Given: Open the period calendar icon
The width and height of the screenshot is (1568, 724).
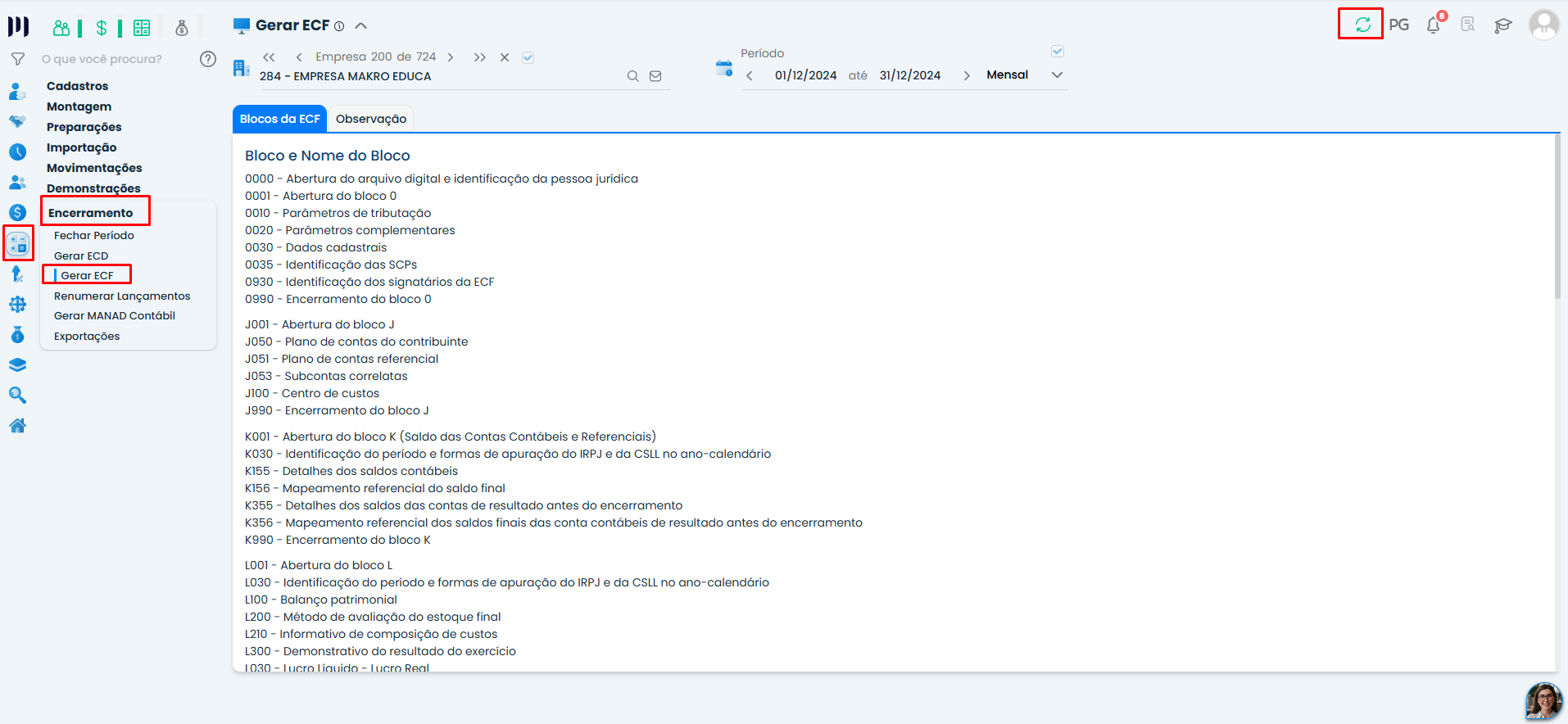Looking at the screenshot, I should pyautogui.click(x=724, y=68).
